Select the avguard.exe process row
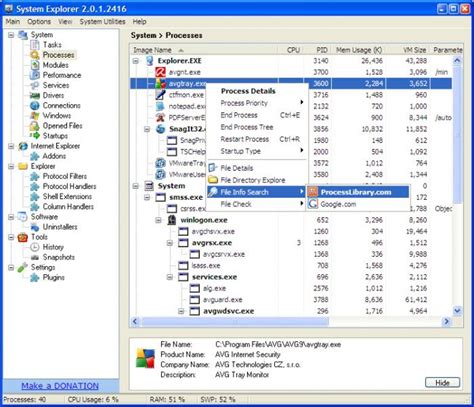Viewport: 474px width, 407px height. pos(291,299)
